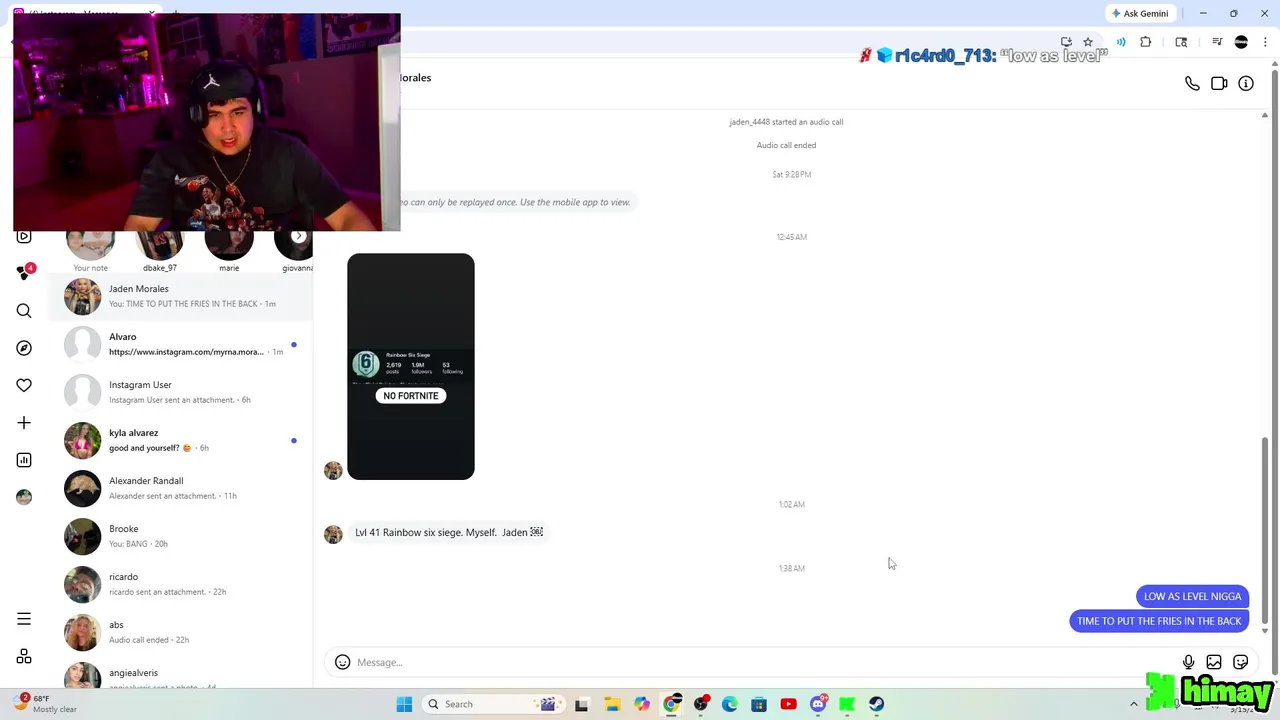The image size is (1280, 720).
Task: Open Microsoft Edge from the taskbar
Action: pyautogui.click(x=730, y=704)
